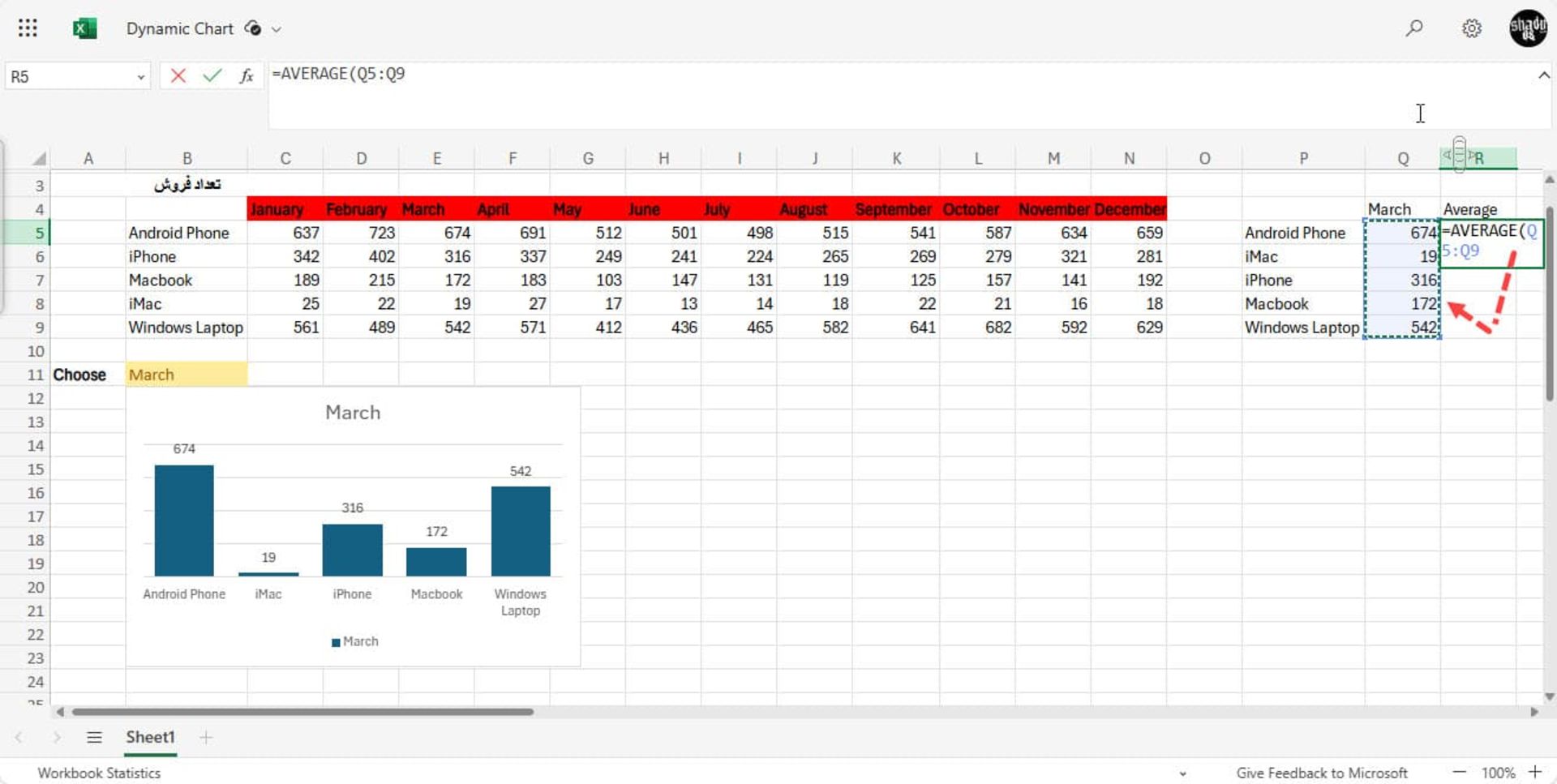Open settings via the gear icon
The height and width of the screenshot is (784, 1557).
[x=1472, y=28]
